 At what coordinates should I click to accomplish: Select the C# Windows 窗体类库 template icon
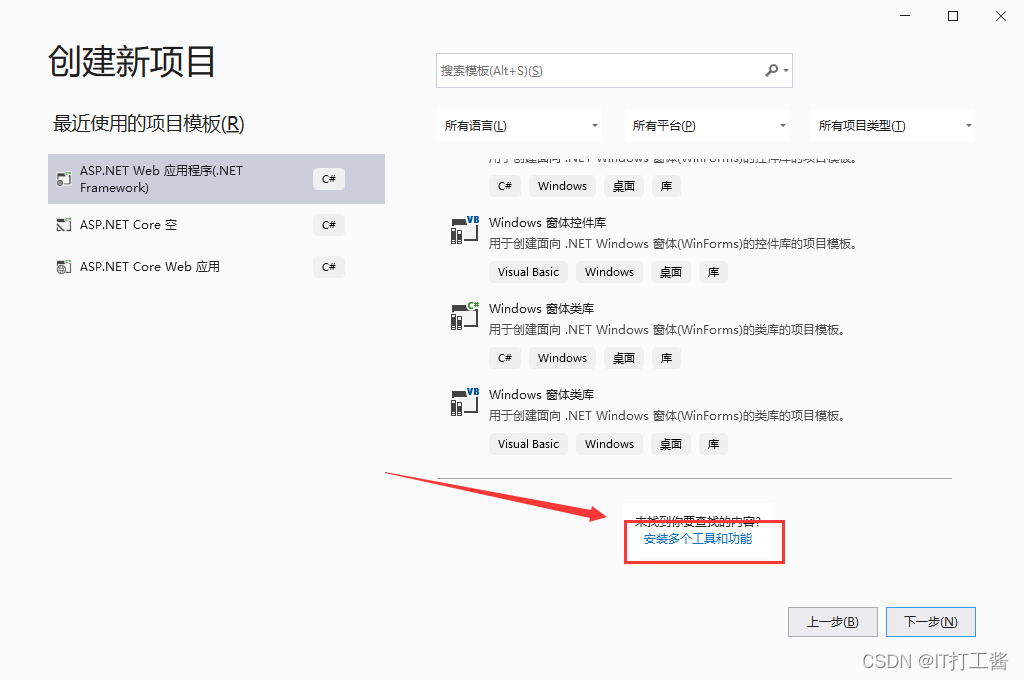pos(464,316)
